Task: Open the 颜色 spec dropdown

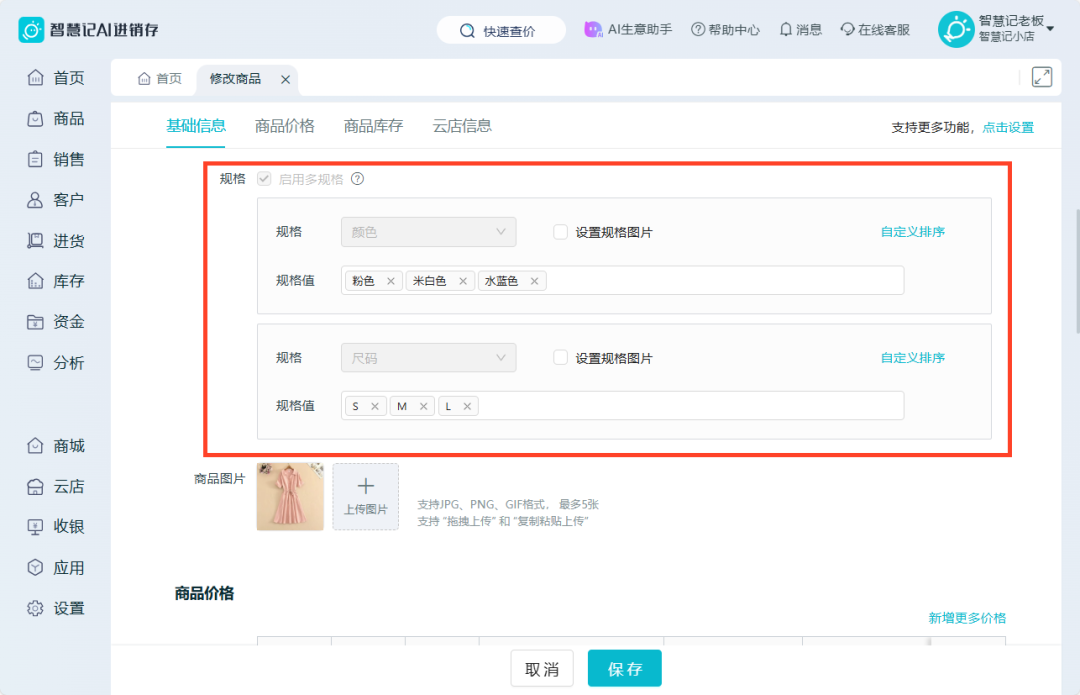Action: coord(428,232)
